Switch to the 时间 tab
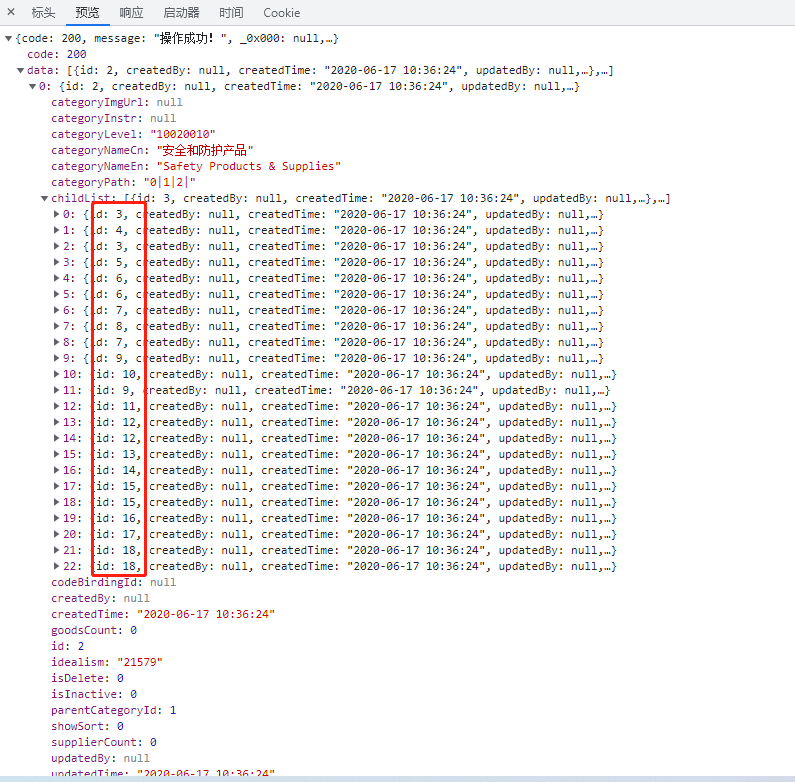This screenshot has height=782, width=795. click(x=231, y=13)
